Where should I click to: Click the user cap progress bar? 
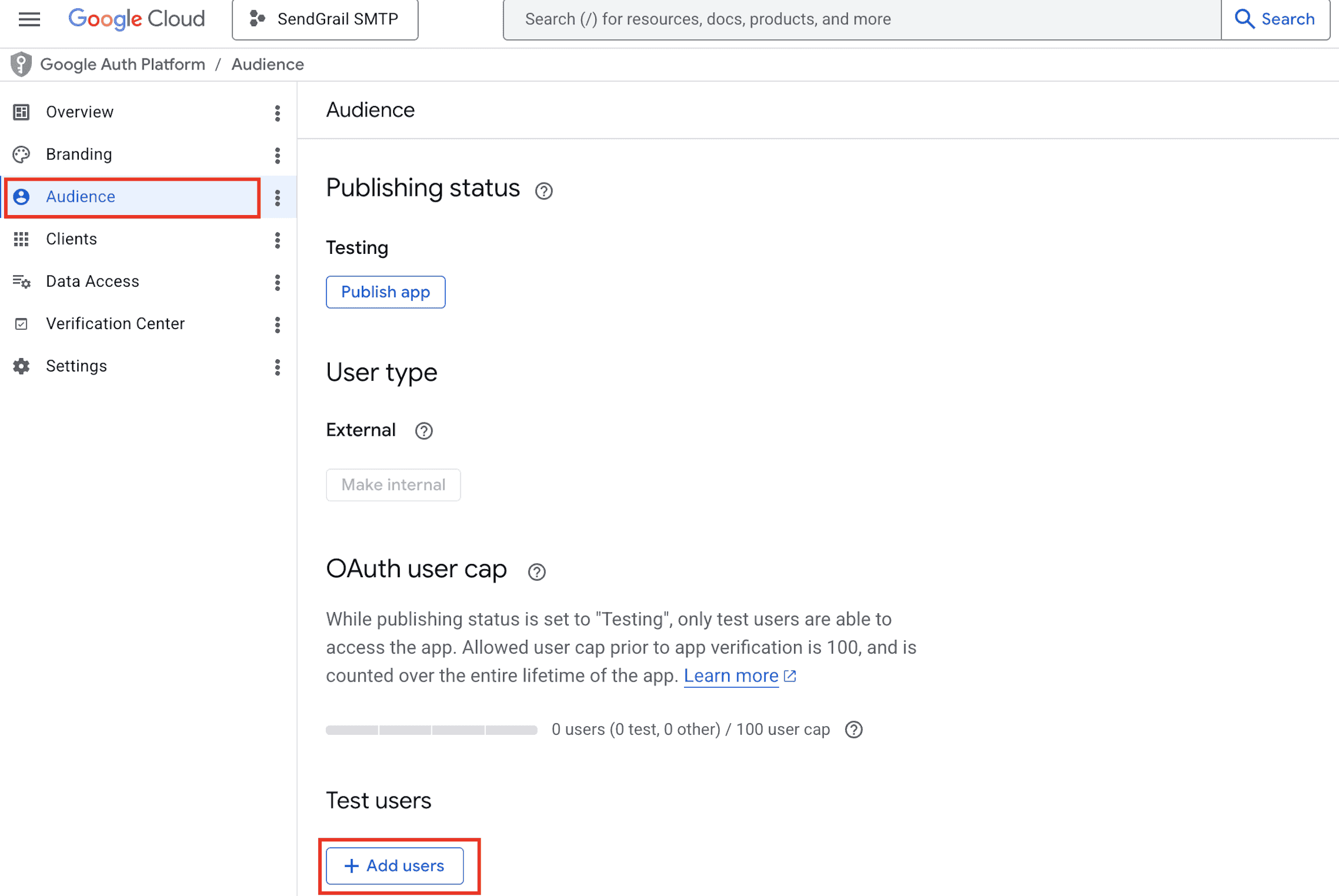coord(432,730)
